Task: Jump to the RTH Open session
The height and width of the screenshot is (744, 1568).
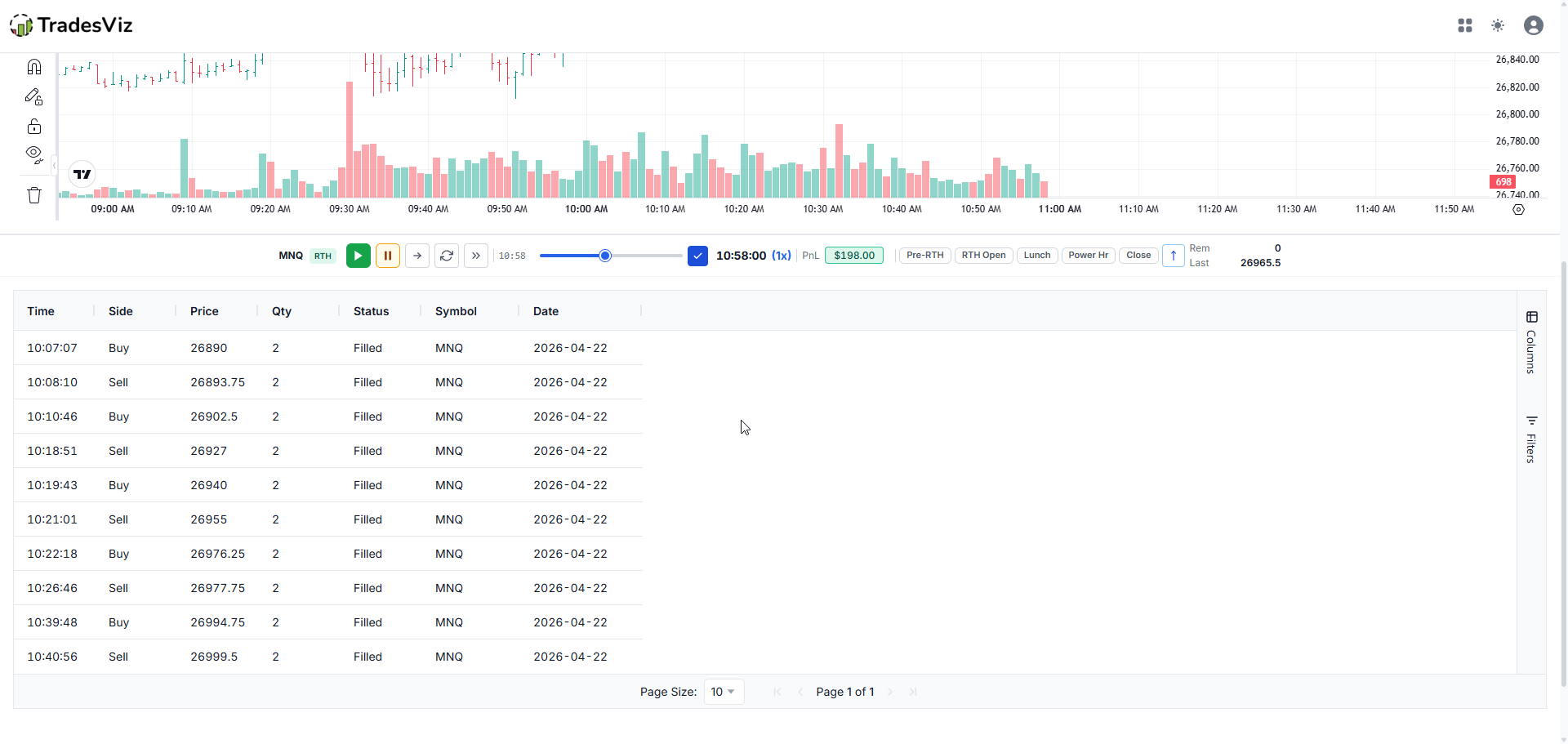Action: (x=983, y=256)
